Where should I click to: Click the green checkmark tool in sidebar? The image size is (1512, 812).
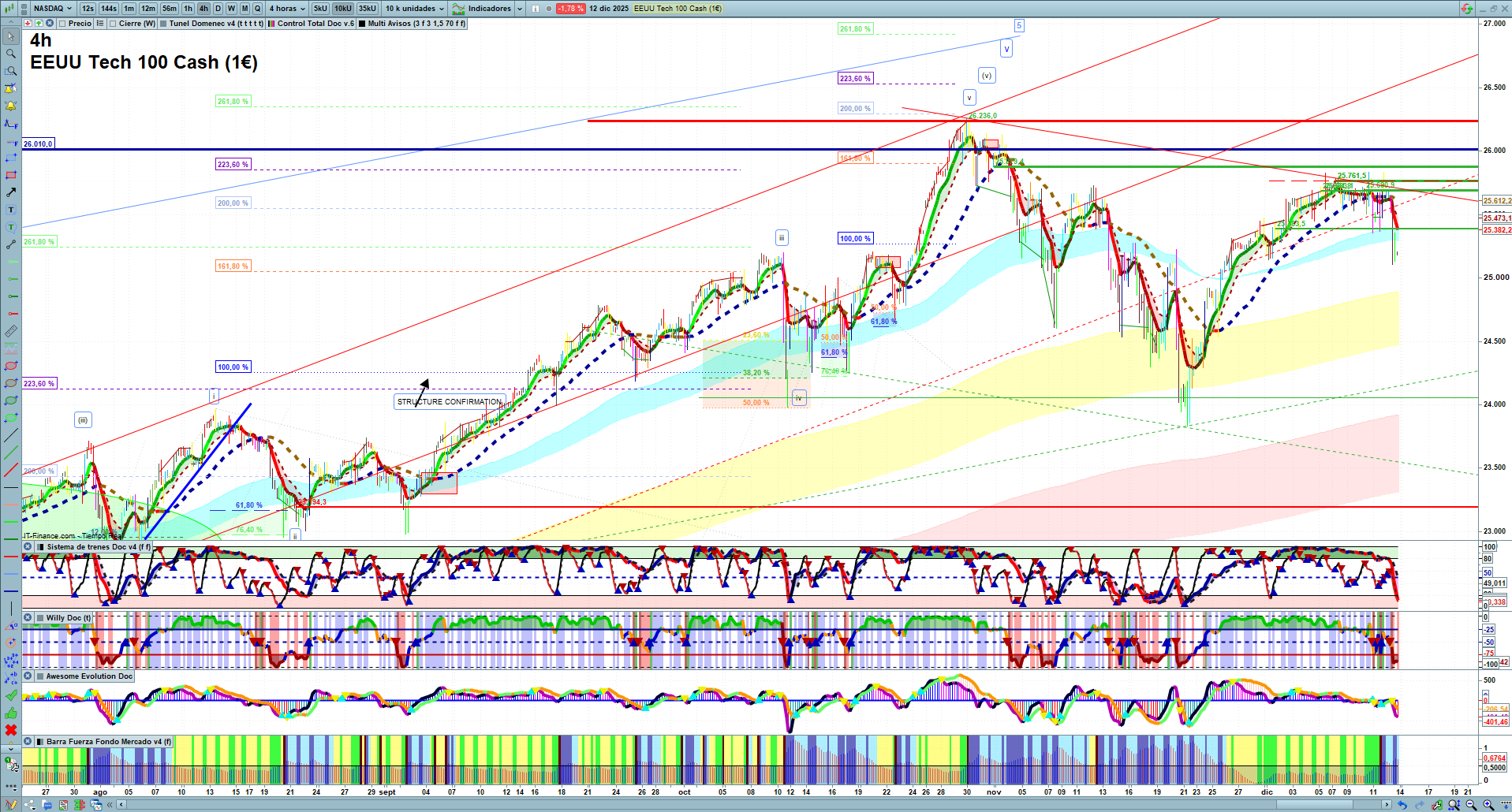(11, 695)
